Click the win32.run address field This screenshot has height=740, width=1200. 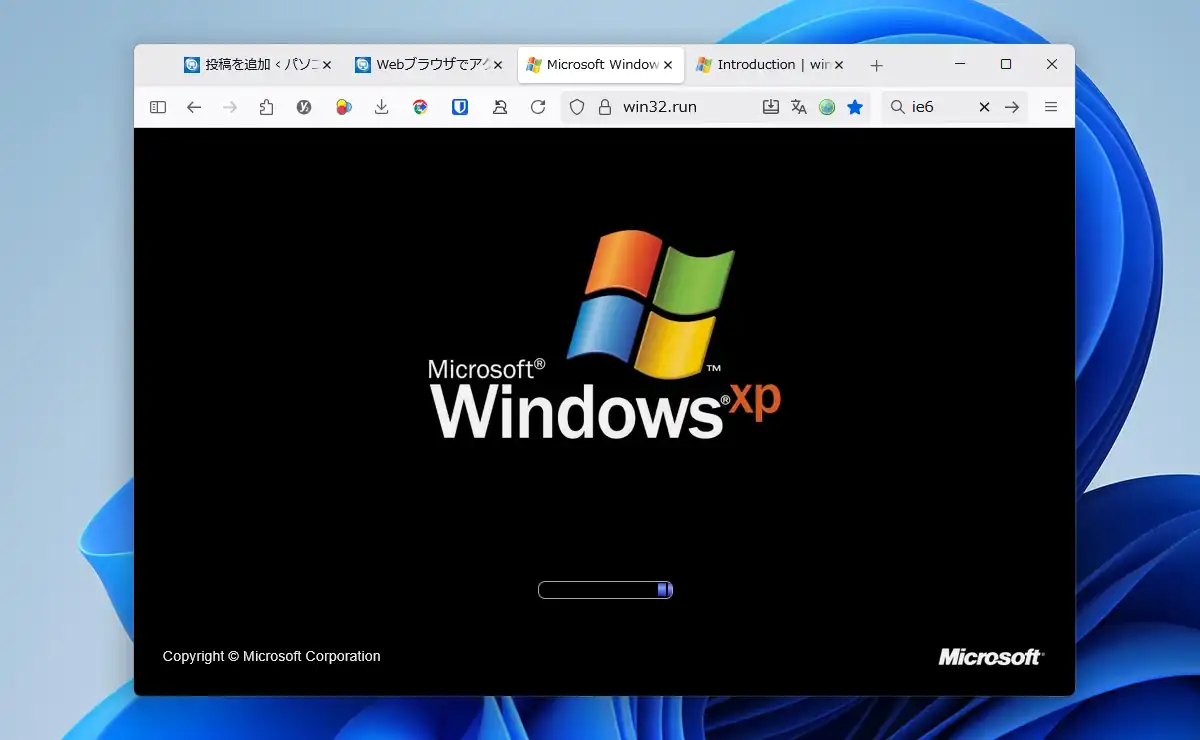click(680, 107)
